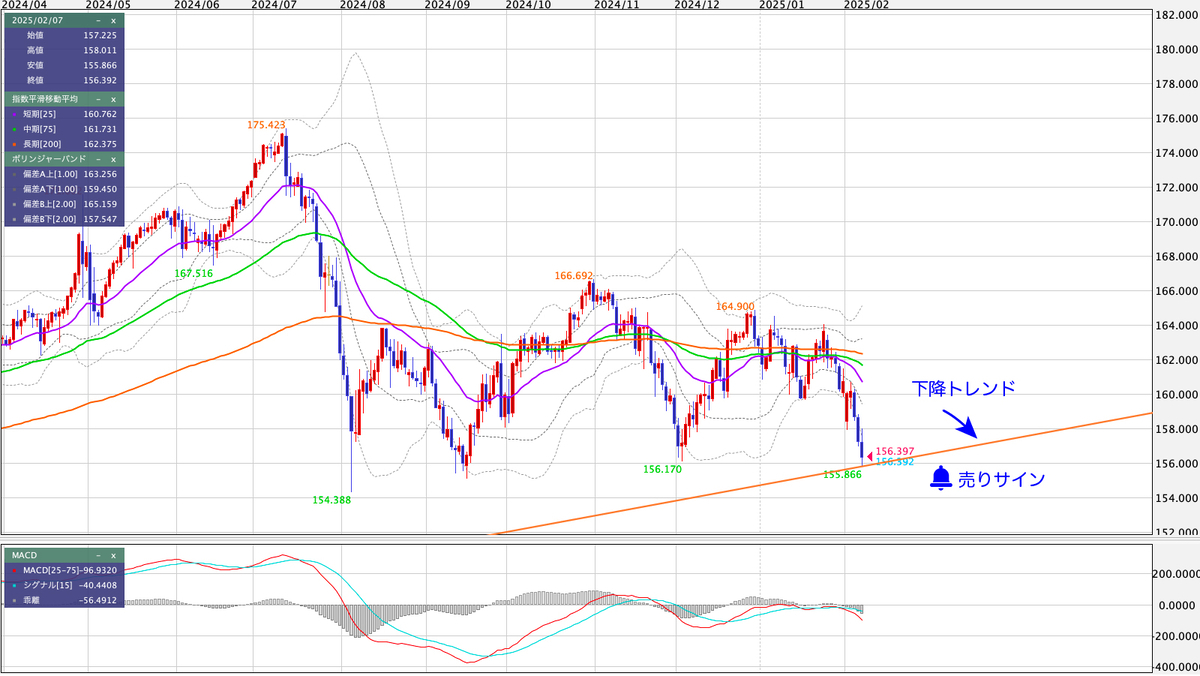Click the 乖離 legend label
Viewport: 1200px width, 676px height.
coord(32,600)
